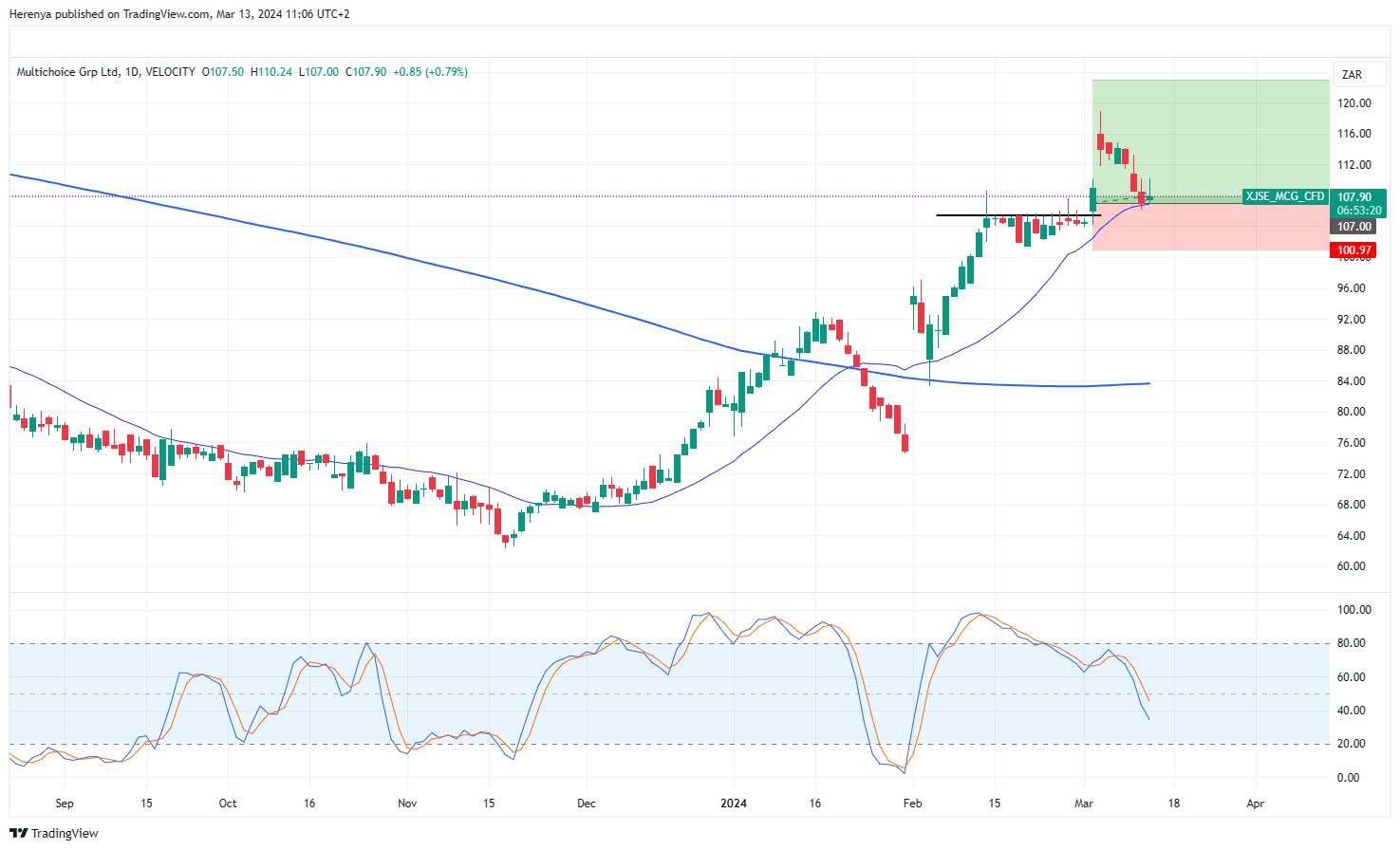The width and height of the screenshot is (1400, 850).
Task: Click the VELOCITY label in chart legend
Action: tap(171, 72)
